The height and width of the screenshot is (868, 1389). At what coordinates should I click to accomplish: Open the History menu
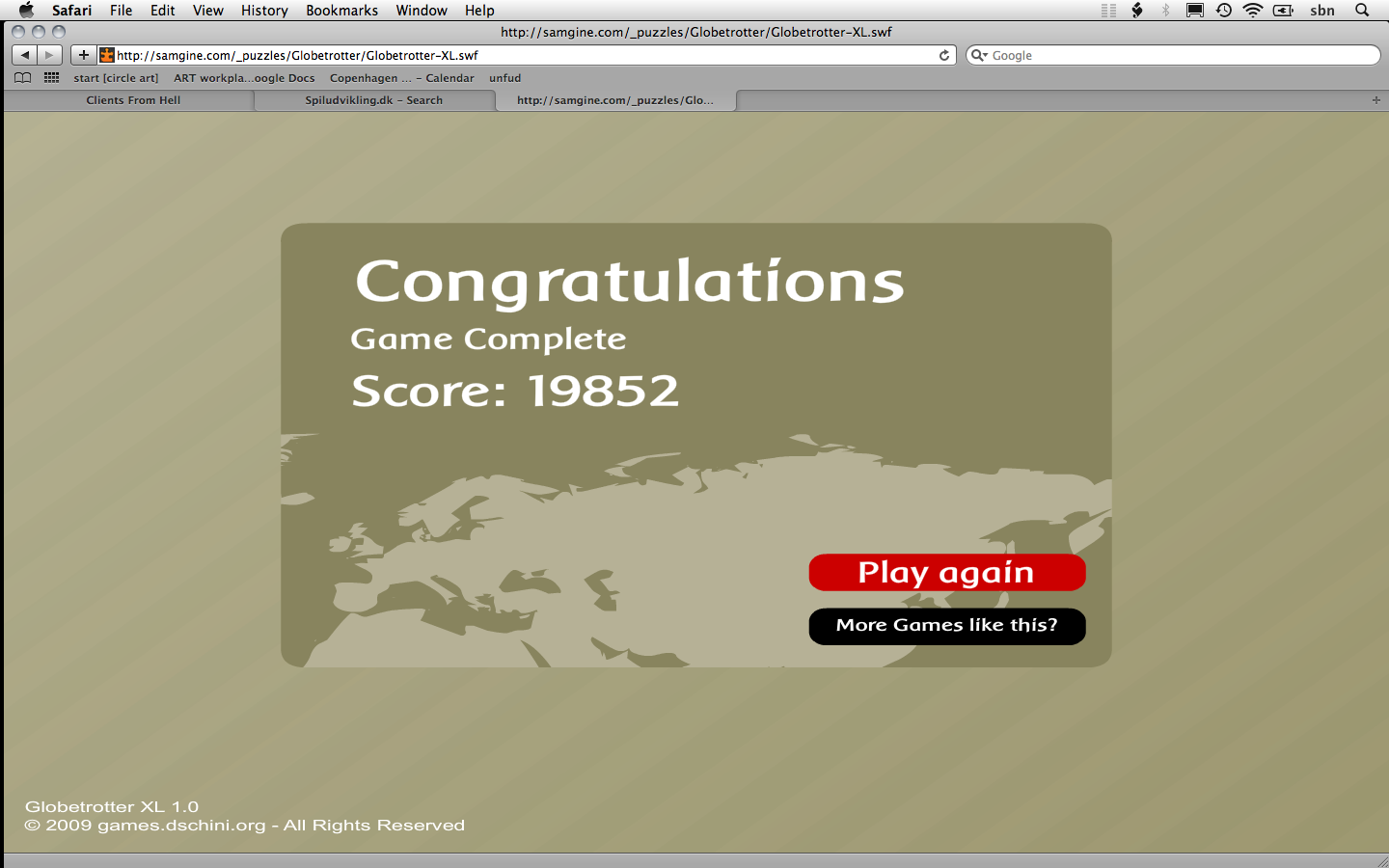265,11
